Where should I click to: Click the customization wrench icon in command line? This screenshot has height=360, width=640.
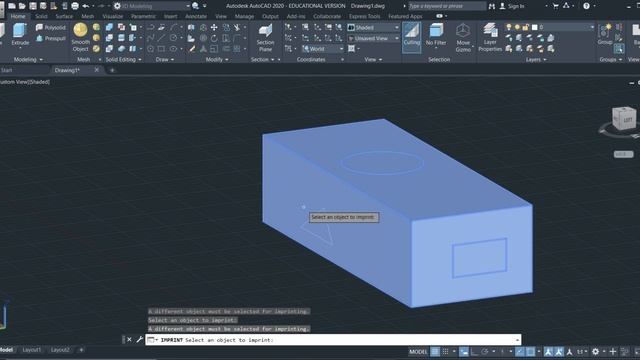[x=140, y=340]
